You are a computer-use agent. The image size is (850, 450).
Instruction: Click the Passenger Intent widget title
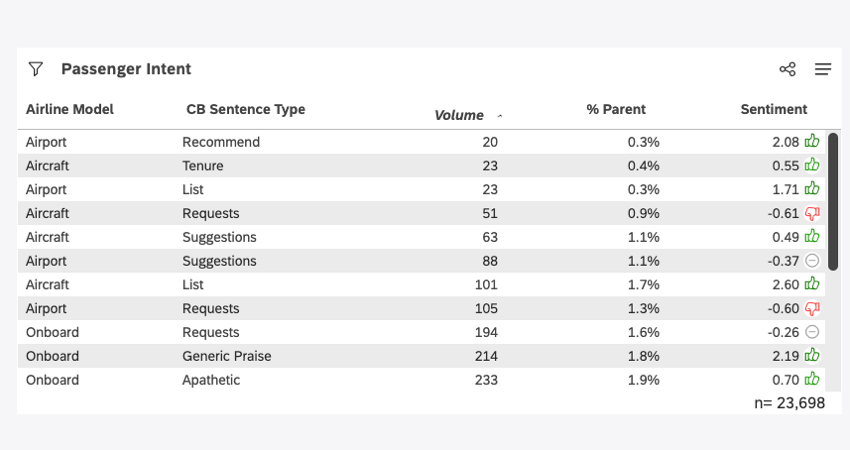point(126,69)
